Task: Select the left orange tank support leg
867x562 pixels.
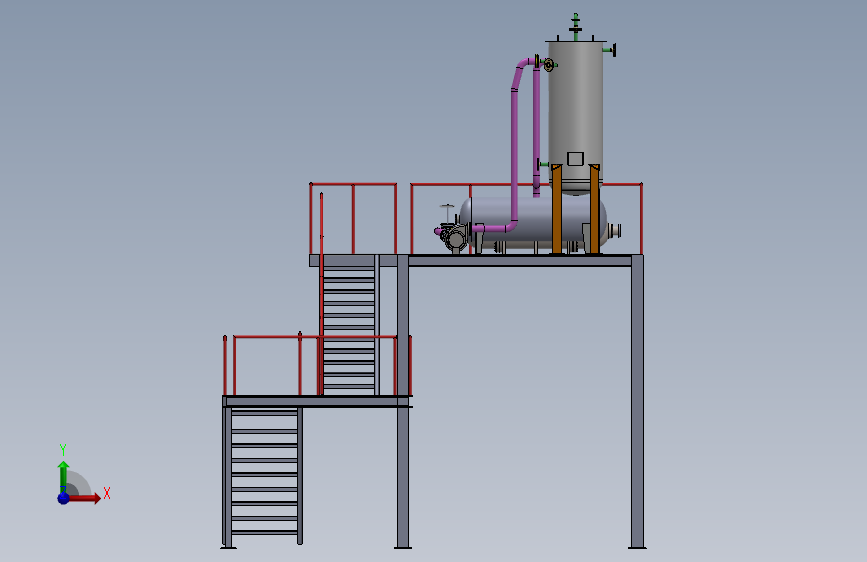Action: point(557,209)
